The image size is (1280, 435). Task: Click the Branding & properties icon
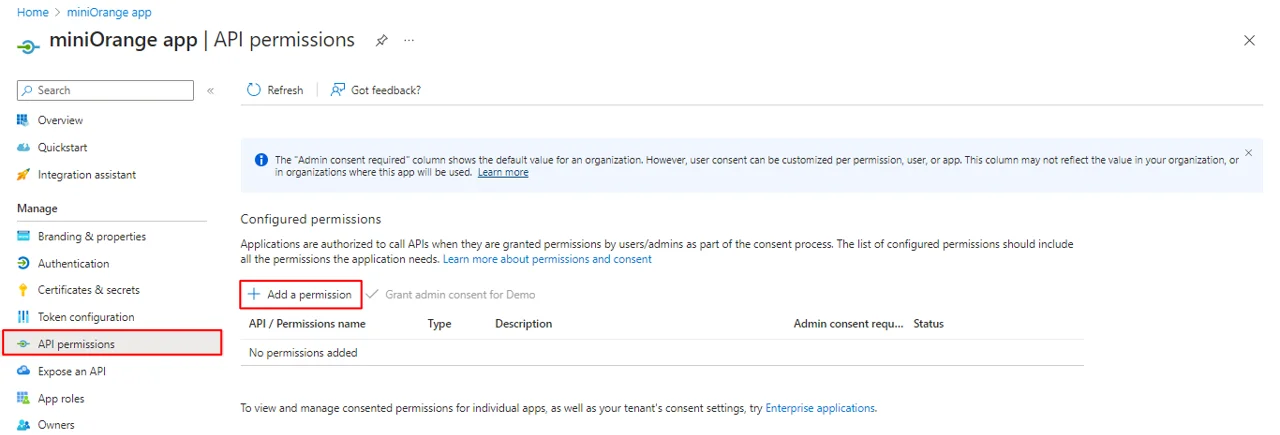[x=24, y=236]
